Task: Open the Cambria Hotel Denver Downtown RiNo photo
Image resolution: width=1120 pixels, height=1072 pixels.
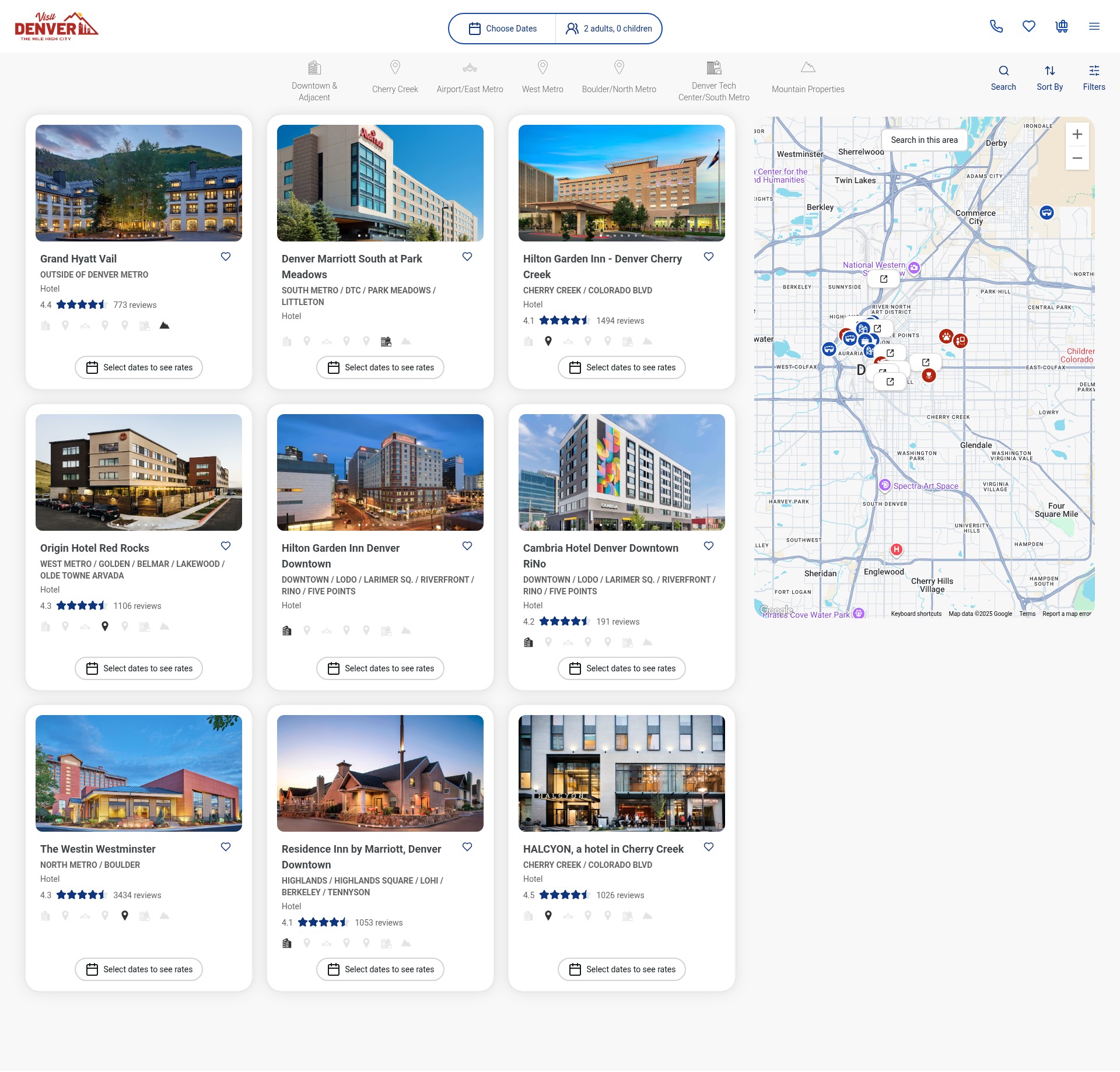Action: [x=622, y=472]
